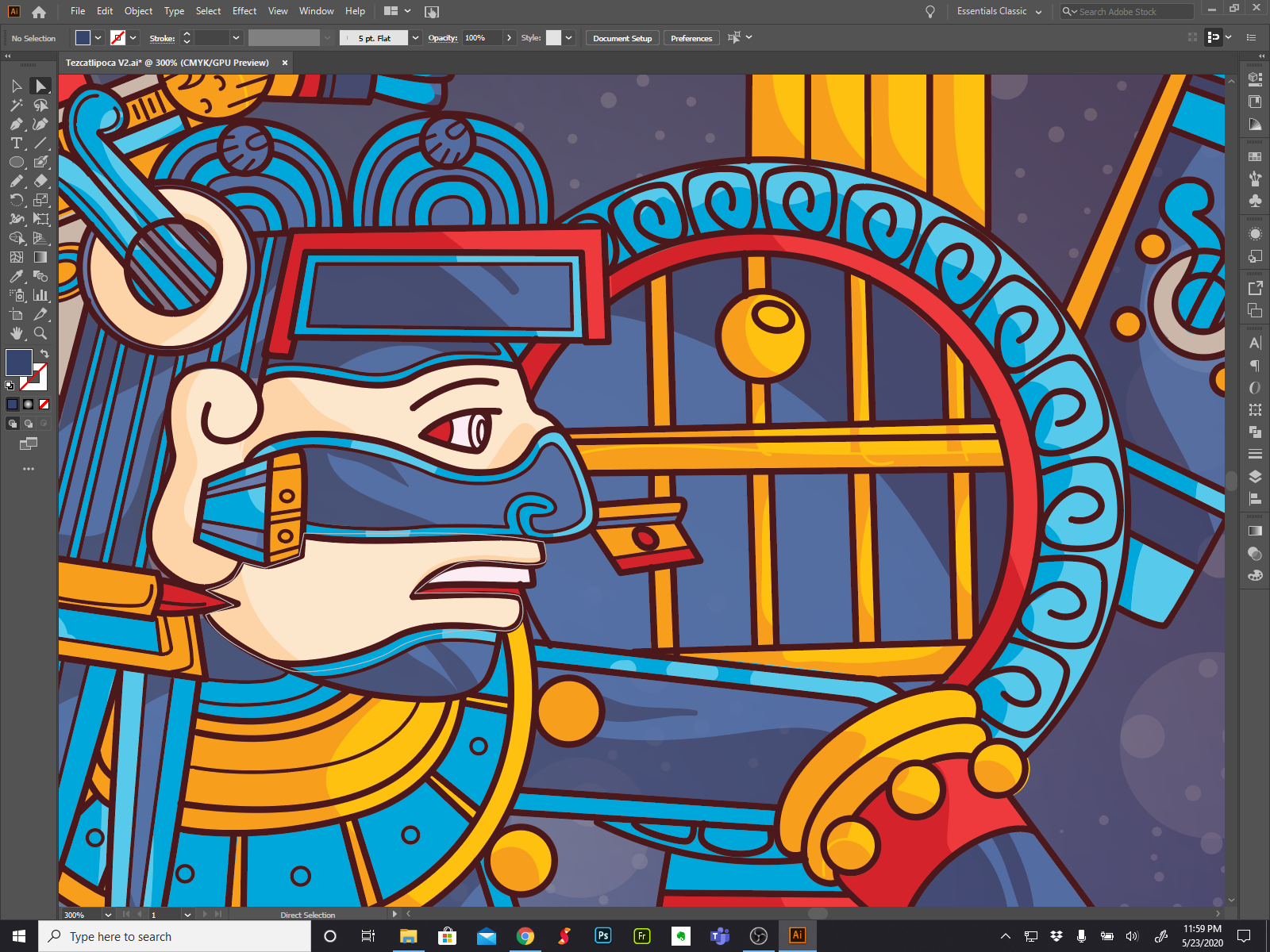Select the Symbol Sprayer tool
Image resolution: width=1270 pixels, height=952 pixels.
[17, 295]
